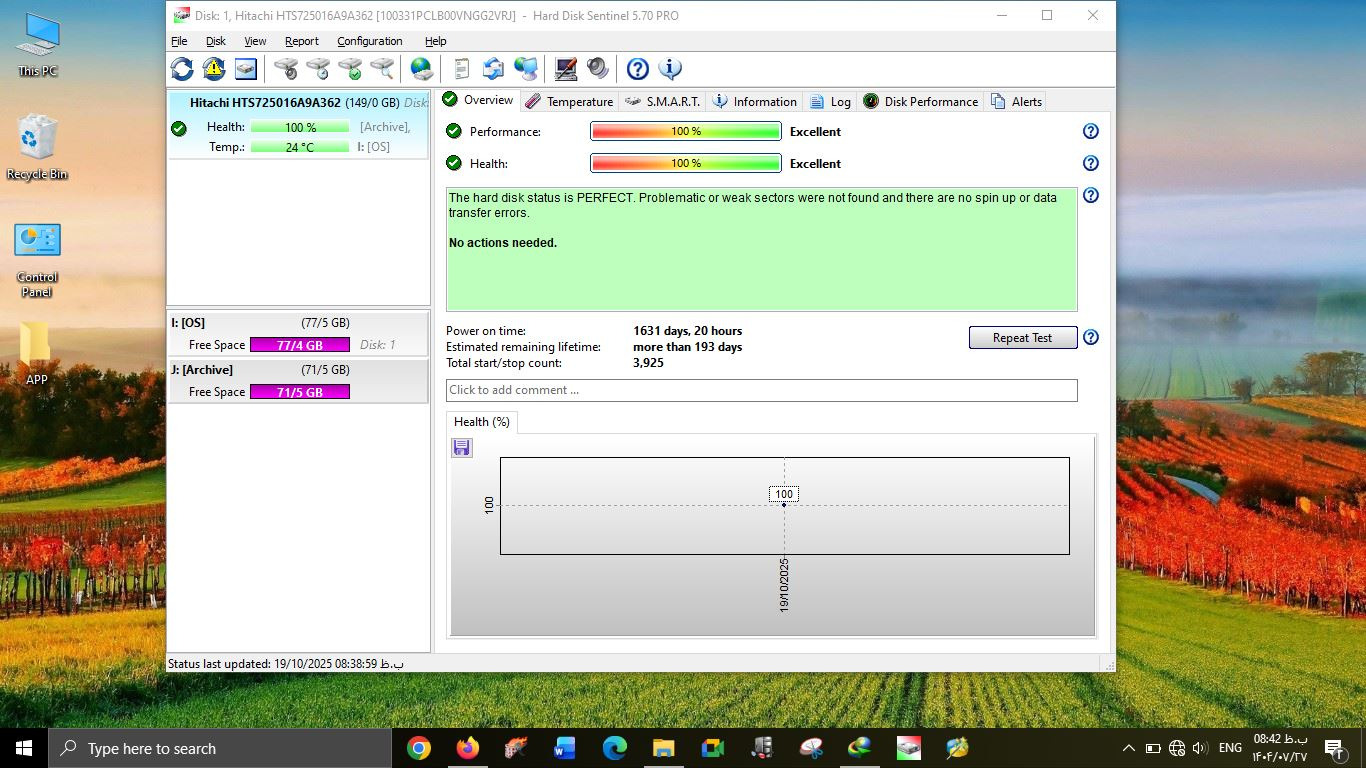Image resolution: width=1366 pixels, height=768 pixels.
Task: Switch to the S.M.A.R.T. tab
Action: click(662, 101)
